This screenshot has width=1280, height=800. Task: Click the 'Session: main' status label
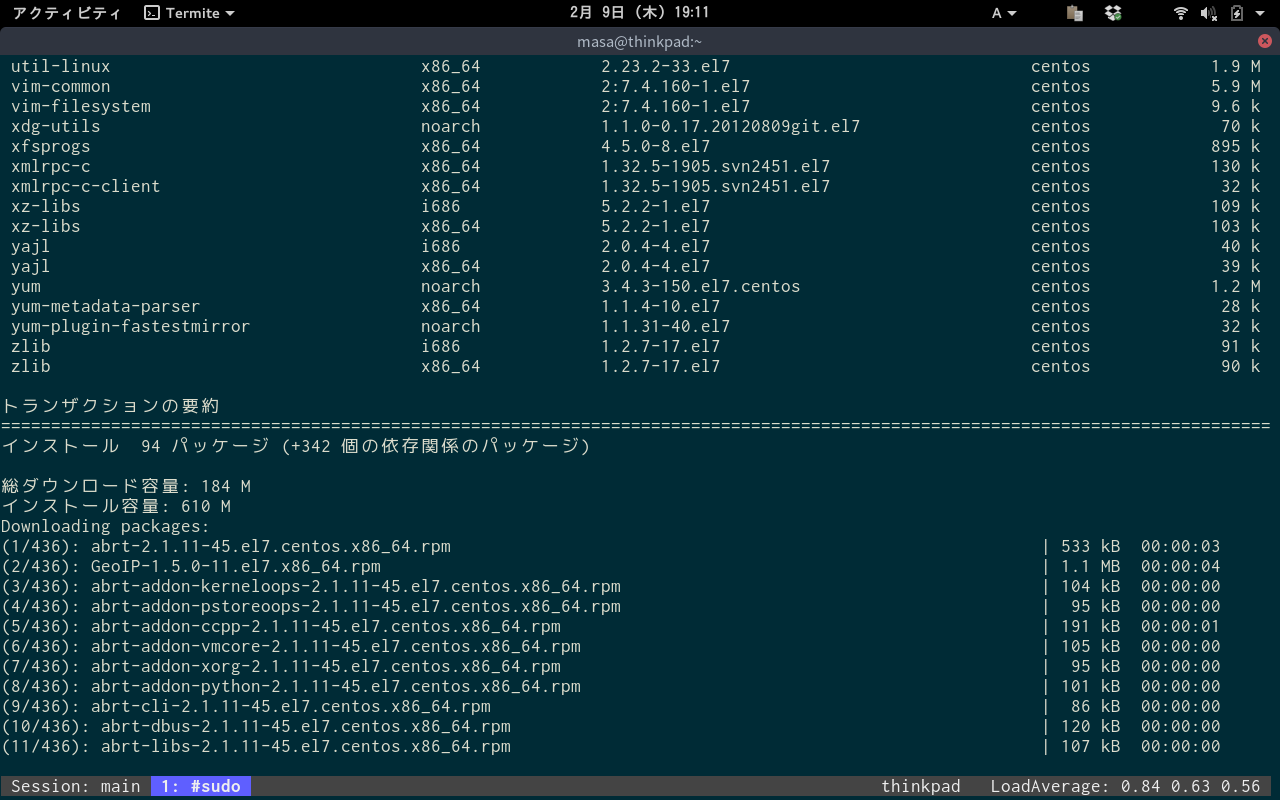click(x=76, y=786)
